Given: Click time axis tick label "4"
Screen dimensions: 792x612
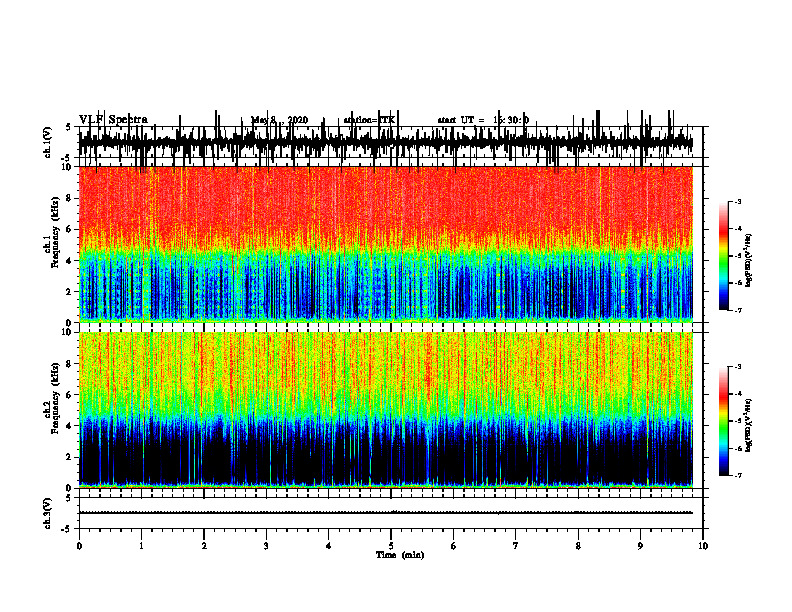Looking at the screenshot, I should [x=328, y=546].
